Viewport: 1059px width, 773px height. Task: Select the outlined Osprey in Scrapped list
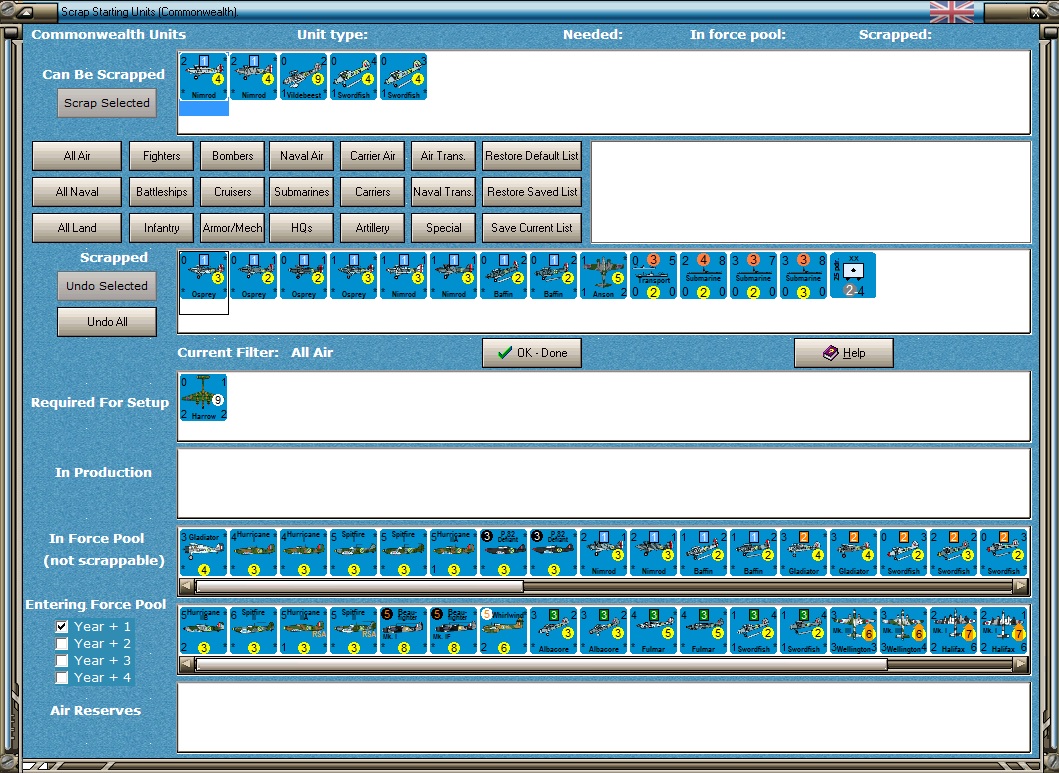pos(203,275)
